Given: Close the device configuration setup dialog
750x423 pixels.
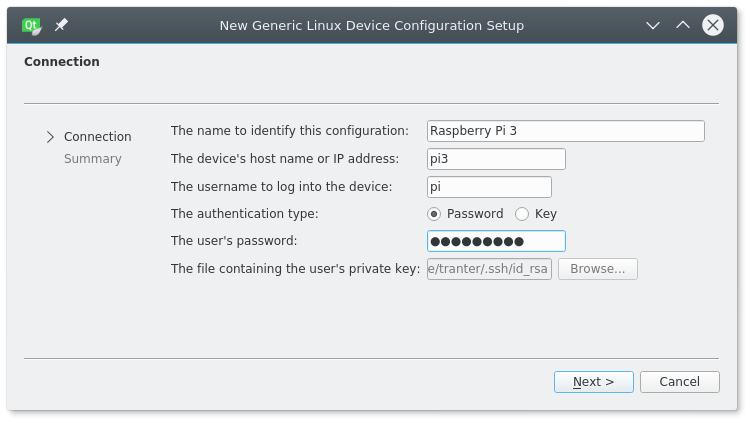Looking at the screenshot, I should pyautogui.click(x=713, y=25).
